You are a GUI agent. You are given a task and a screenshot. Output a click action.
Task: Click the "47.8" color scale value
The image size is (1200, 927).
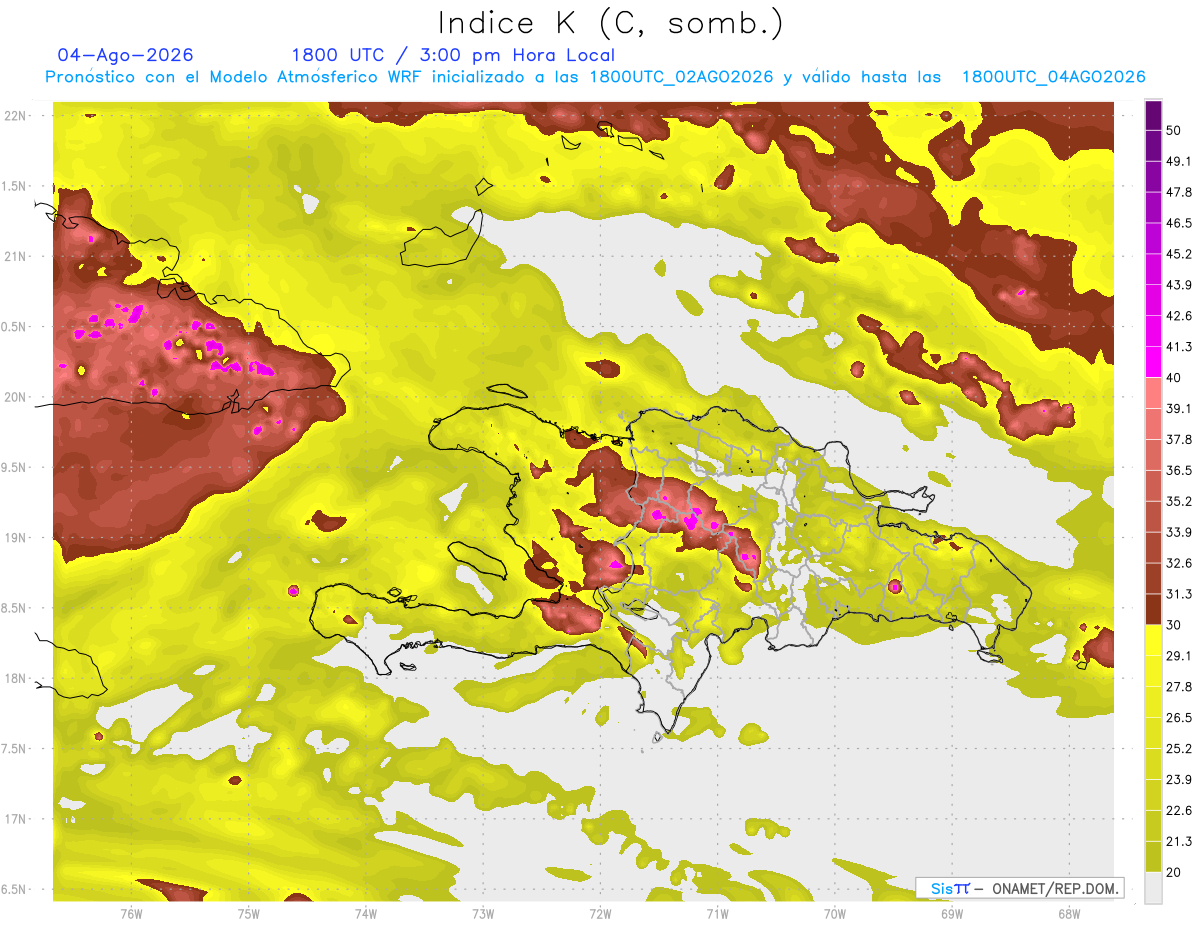(x=1179, y=192)
